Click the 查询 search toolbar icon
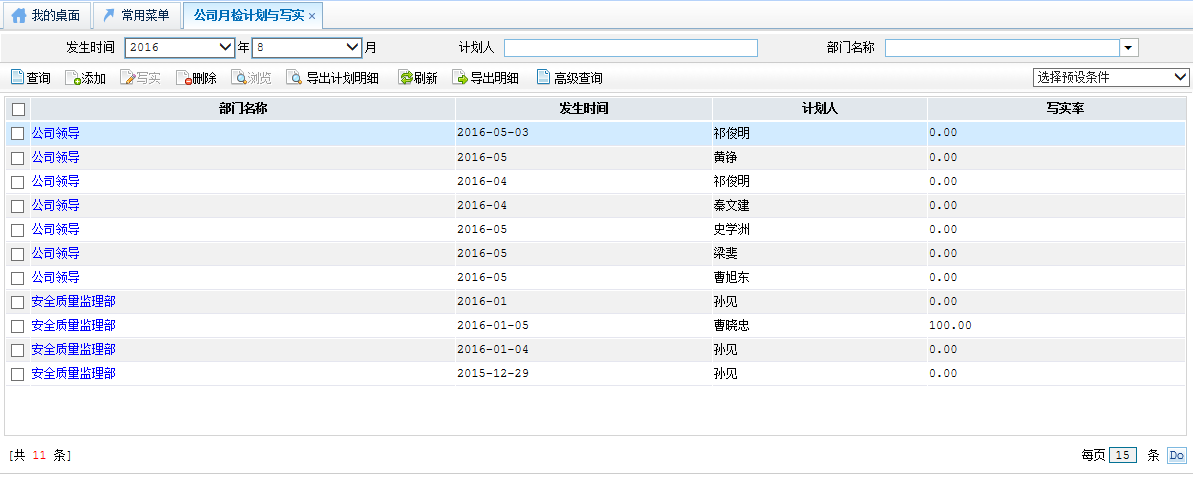Viewport: 1193px width, 477px height. pos(17,78)
